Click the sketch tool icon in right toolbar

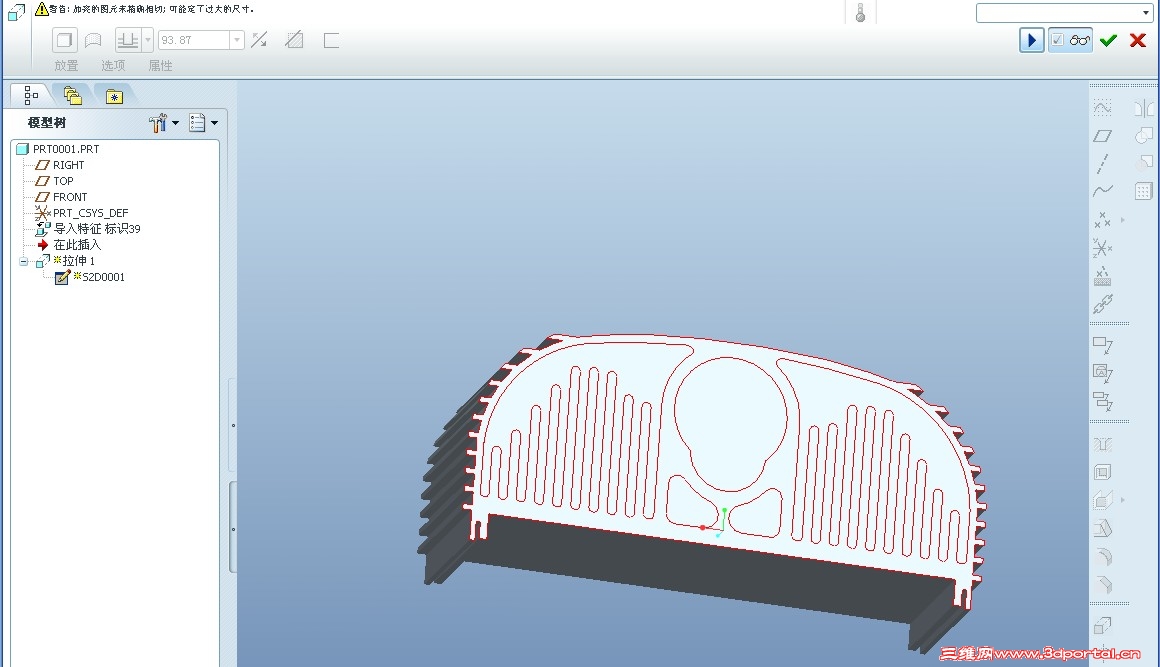coord(1102,109)
